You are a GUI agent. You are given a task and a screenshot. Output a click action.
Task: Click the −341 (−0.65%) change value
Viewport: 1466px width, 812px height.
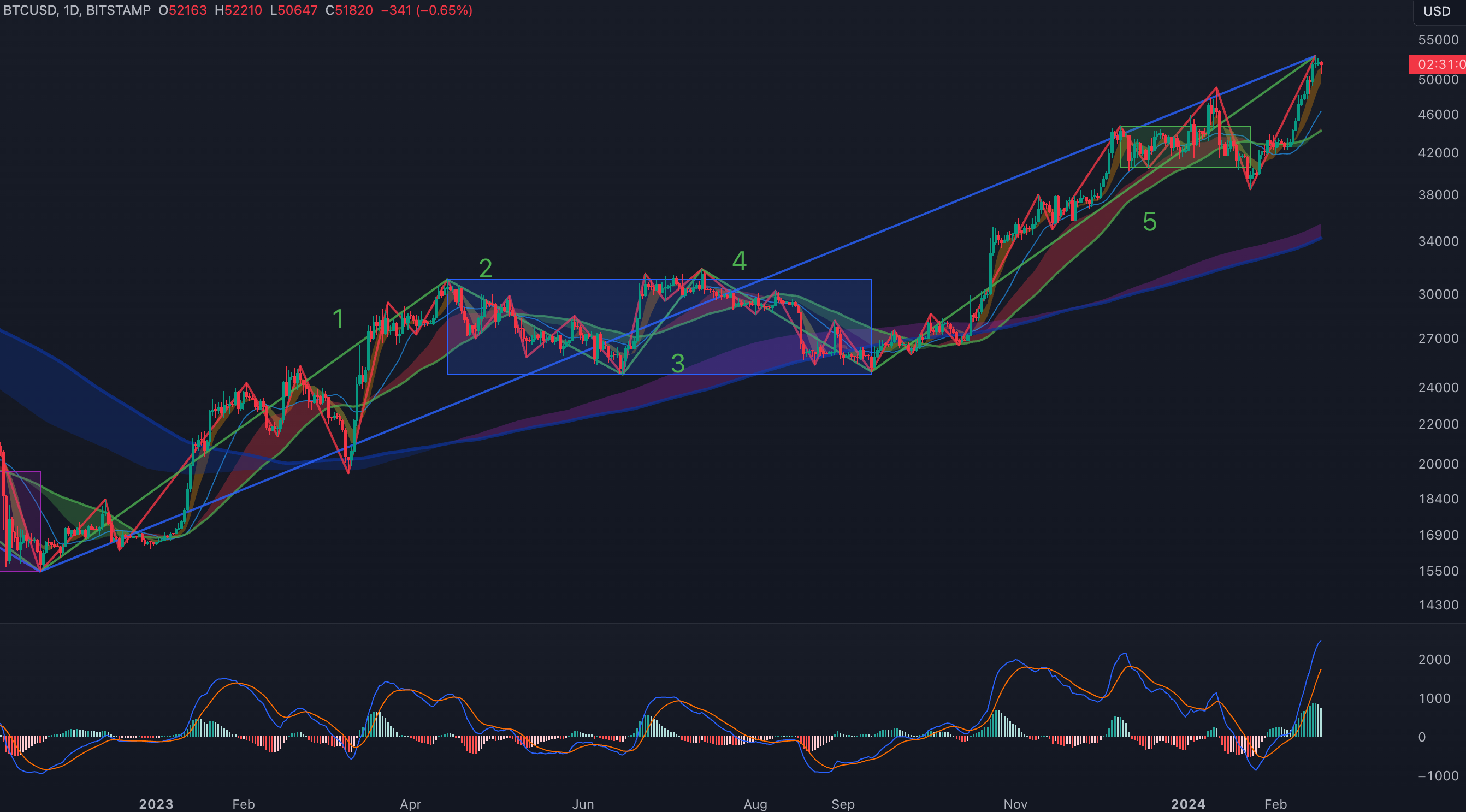[426, 10]
